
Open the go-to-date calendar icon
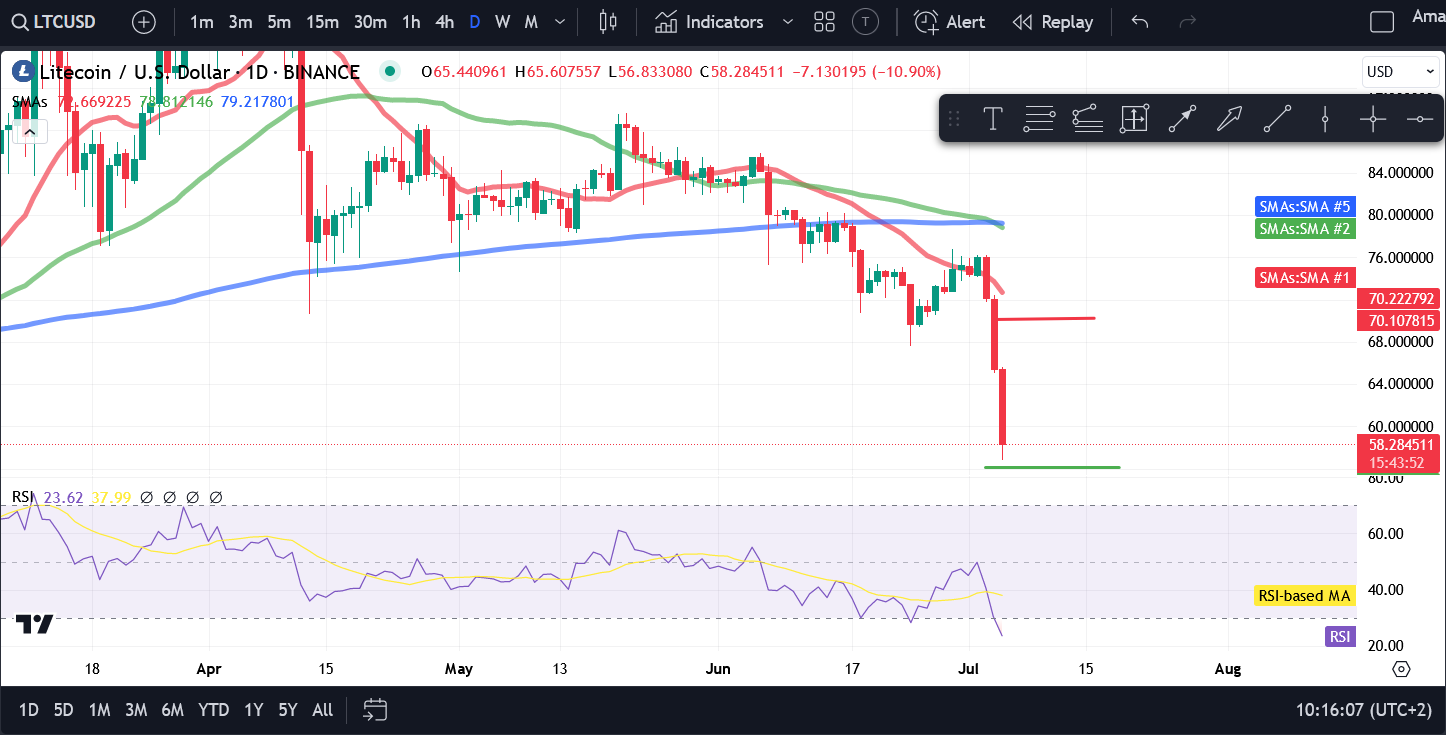375,710
